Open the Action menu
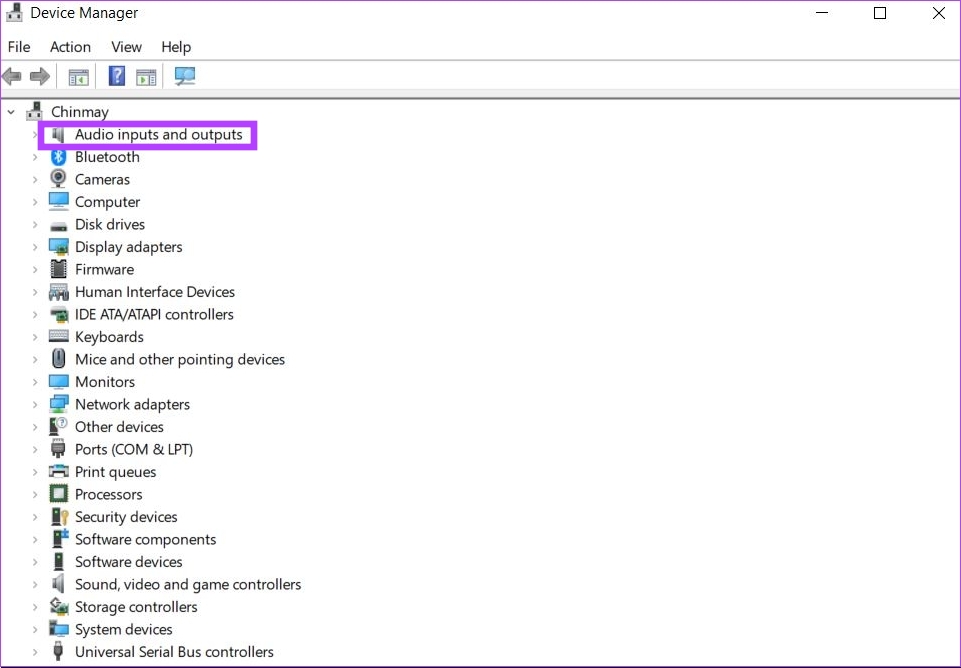 [x=70, y=47]
